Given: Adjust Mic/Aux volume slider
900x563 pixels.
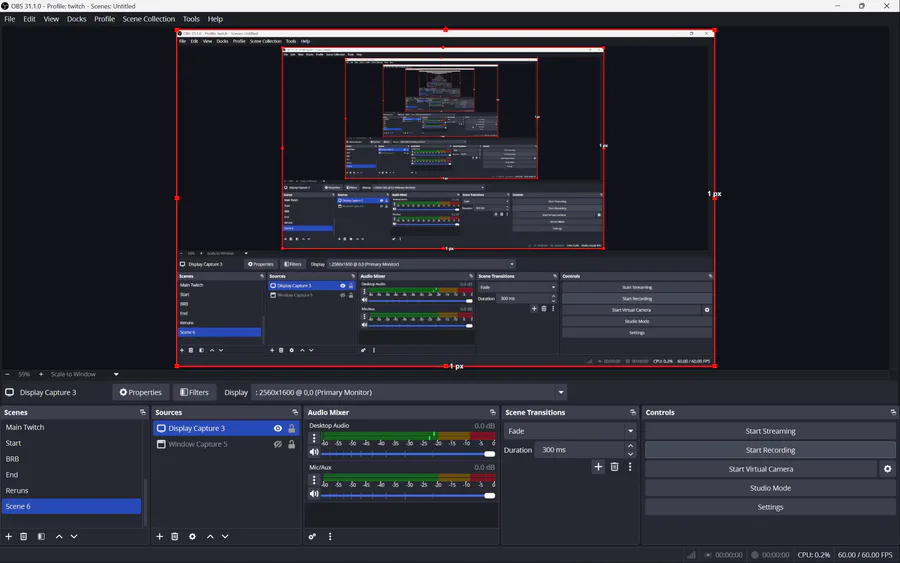Looking at the screenshot, I should coord(408,495).
